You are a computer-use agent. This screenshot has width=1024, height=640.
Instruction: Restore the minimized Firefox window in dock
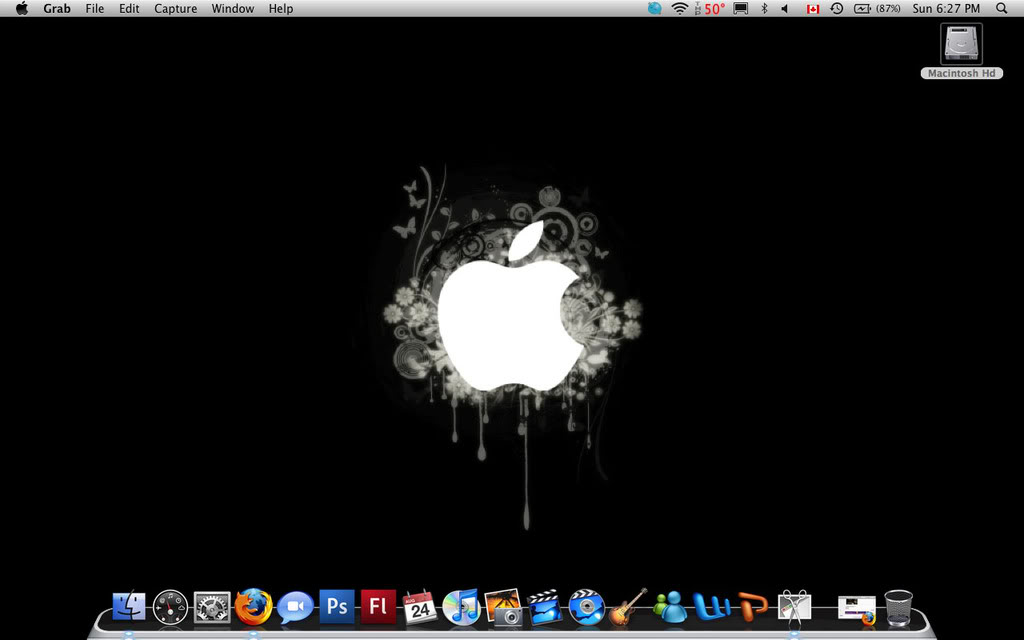(x=857, y=609)
